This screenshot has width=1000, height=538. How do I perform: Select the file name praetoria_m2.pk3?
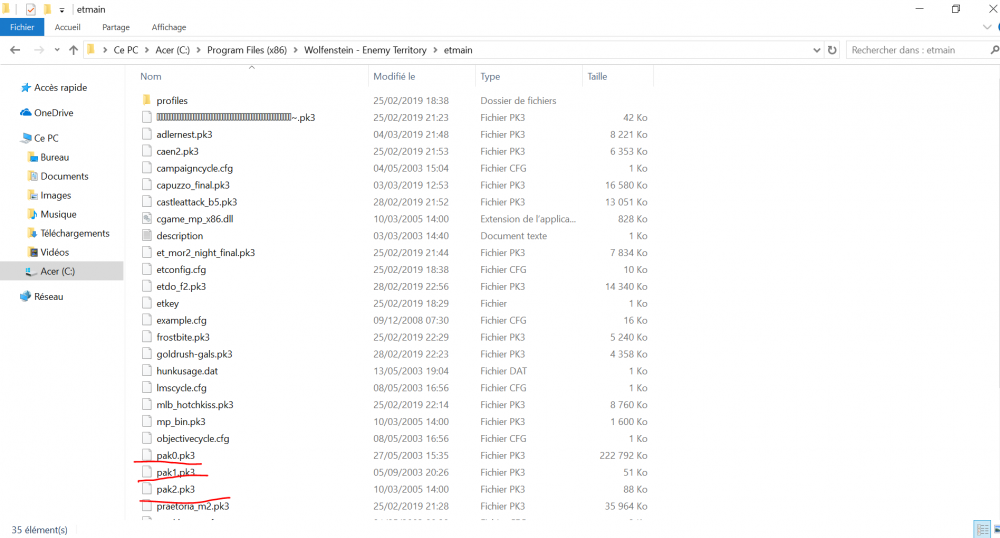tap(193, 506)
